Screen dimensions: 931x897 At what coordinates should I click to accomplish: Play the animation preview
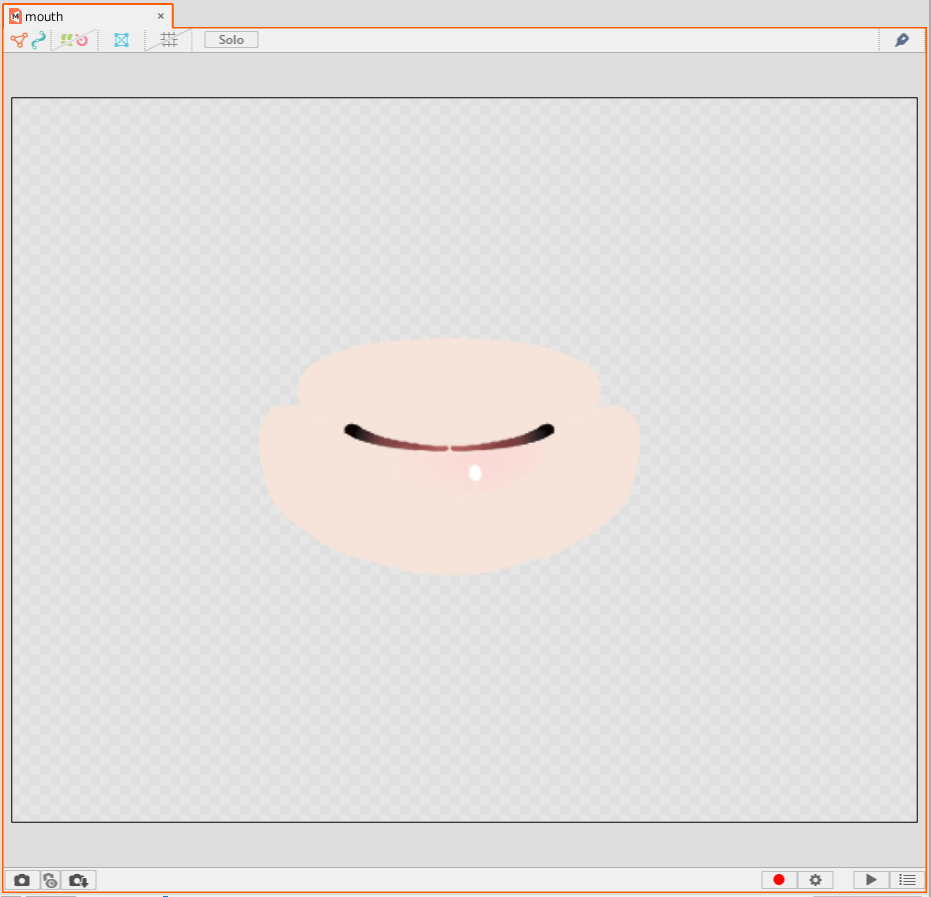tap(871, 879)
